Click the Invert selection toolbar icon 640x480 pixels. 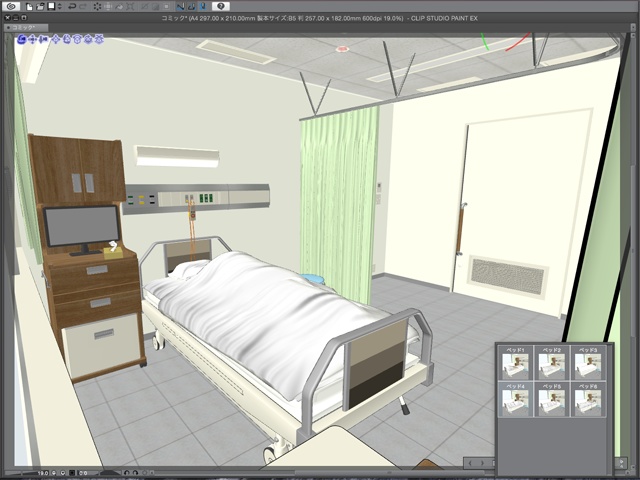point(144,6)
